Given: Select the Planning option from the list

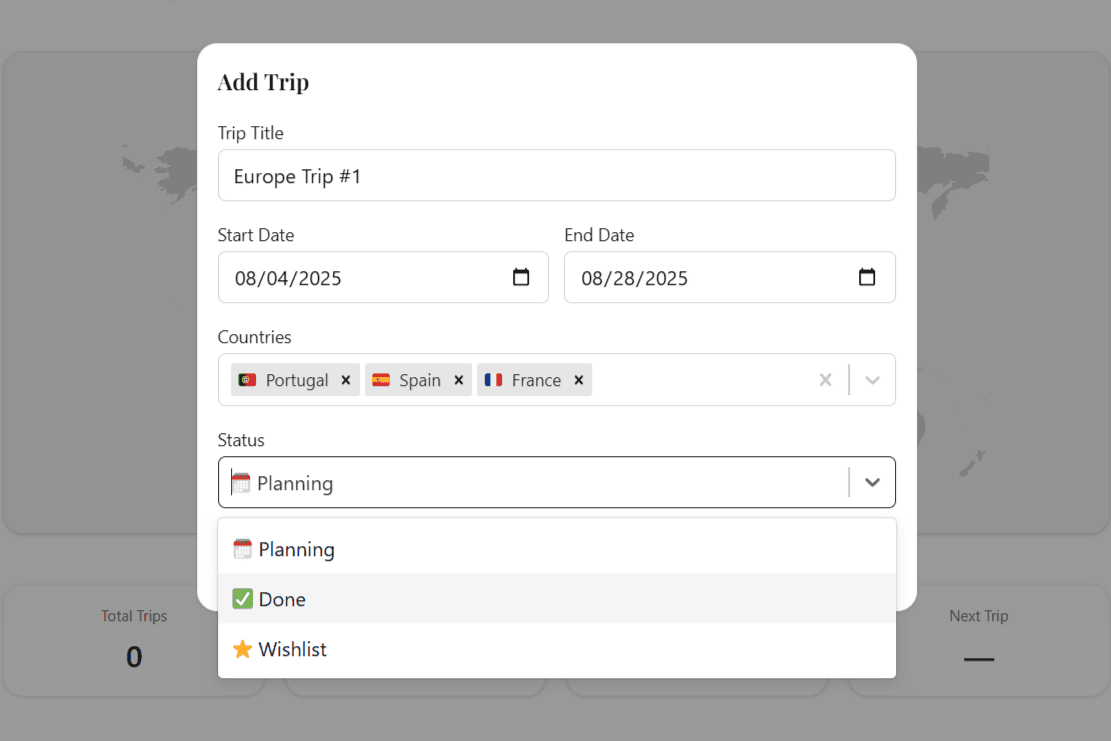Looking at the screenshot, I should (294, 548).
